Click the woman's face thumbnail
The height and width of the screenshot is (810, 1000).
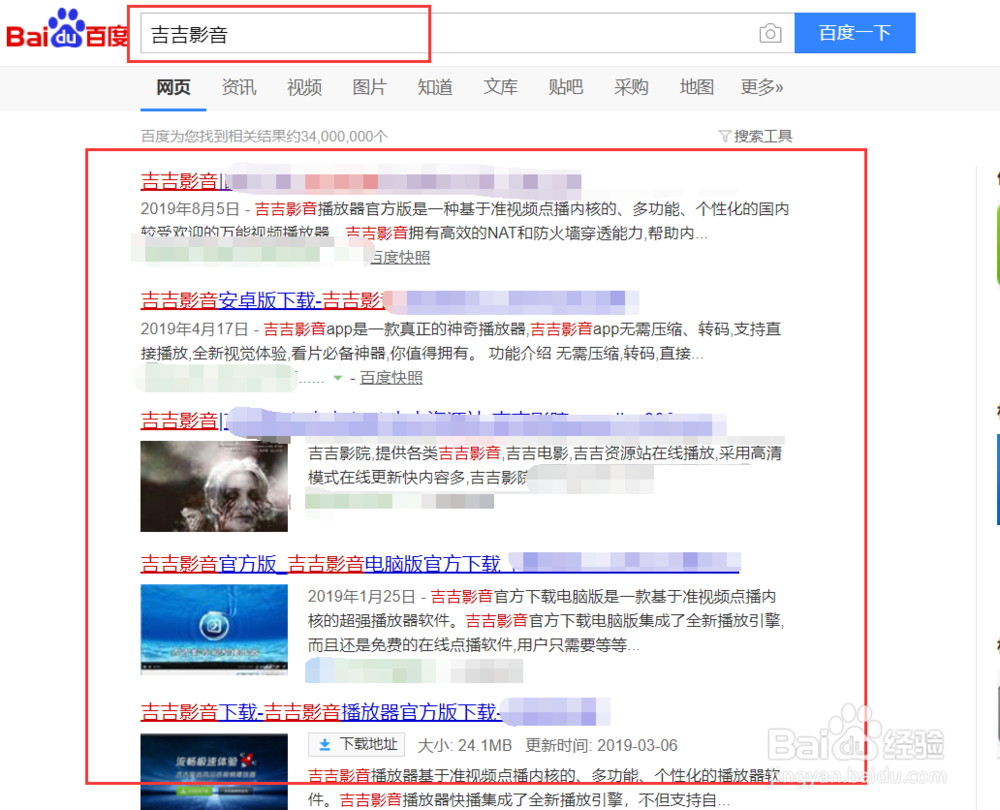[x=214, y=486]
